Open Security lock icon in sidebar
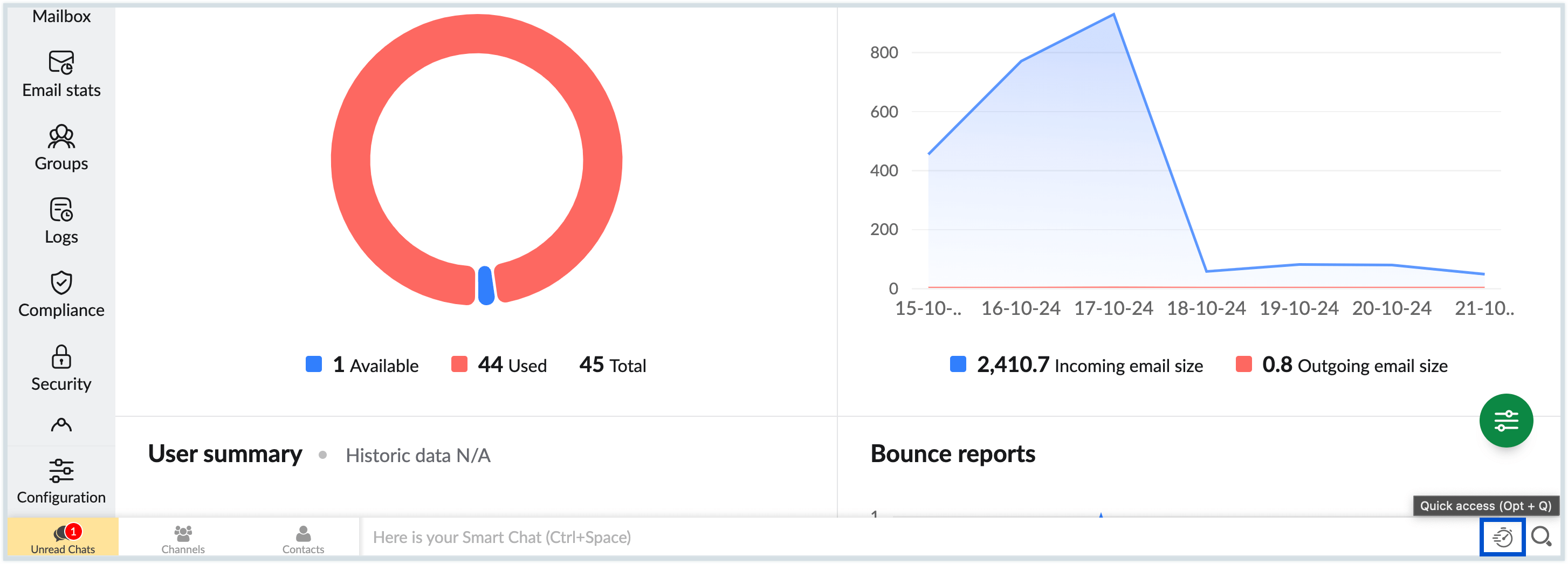The image size is (1568, 564). coord(61,357)
